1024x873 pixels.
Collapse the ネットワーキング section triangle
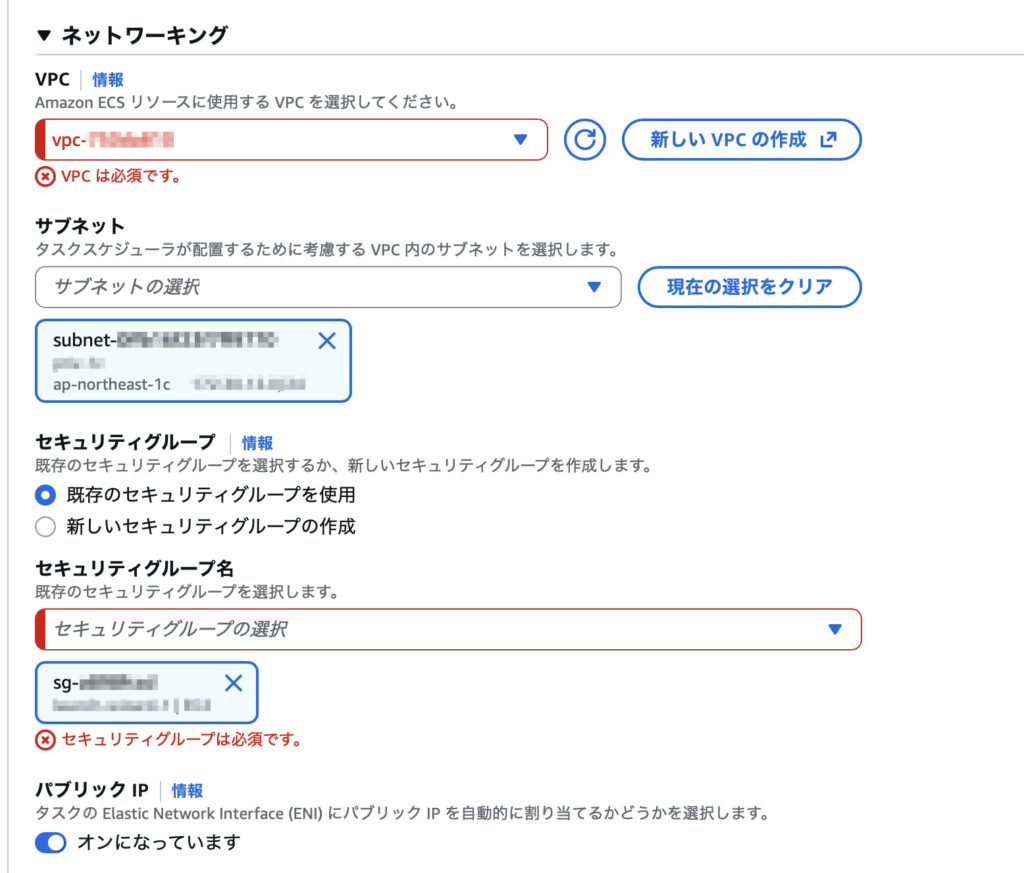coord(43,36)
